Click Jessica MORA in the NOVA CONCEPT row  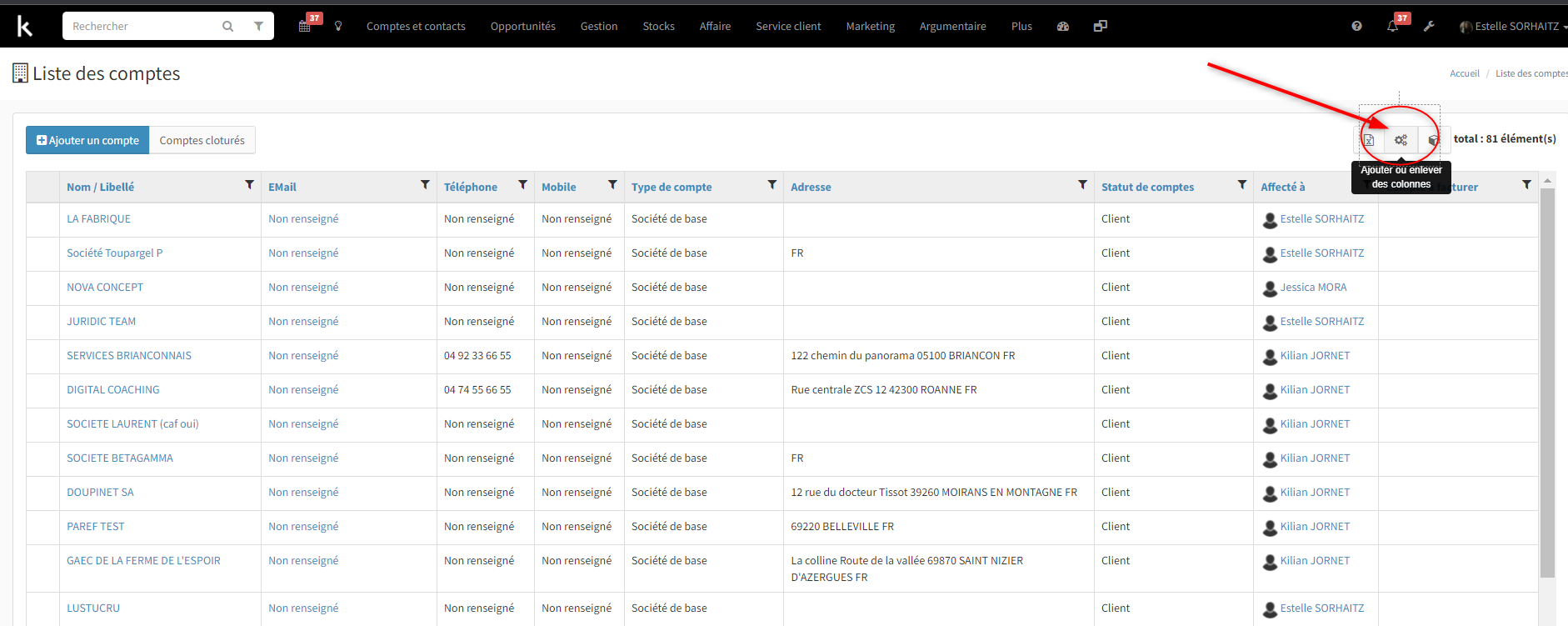click(x=1313, y=288)
